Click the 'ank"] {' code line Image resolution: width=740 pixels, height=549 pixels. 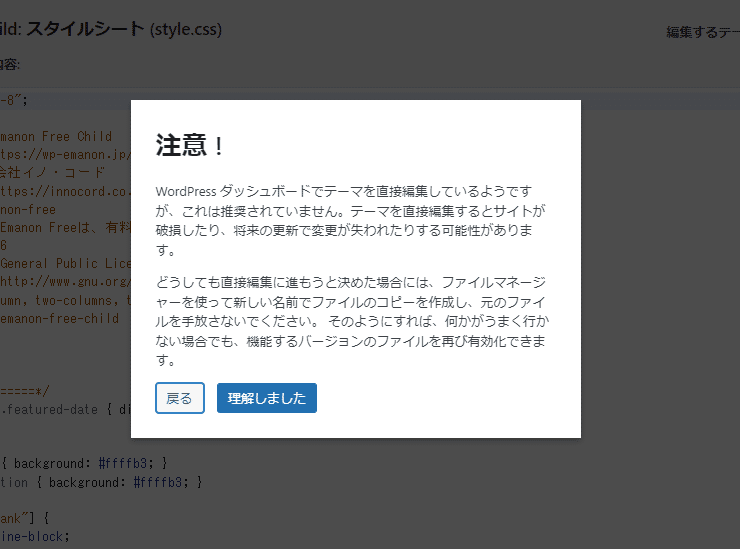[x=25, y=518]
